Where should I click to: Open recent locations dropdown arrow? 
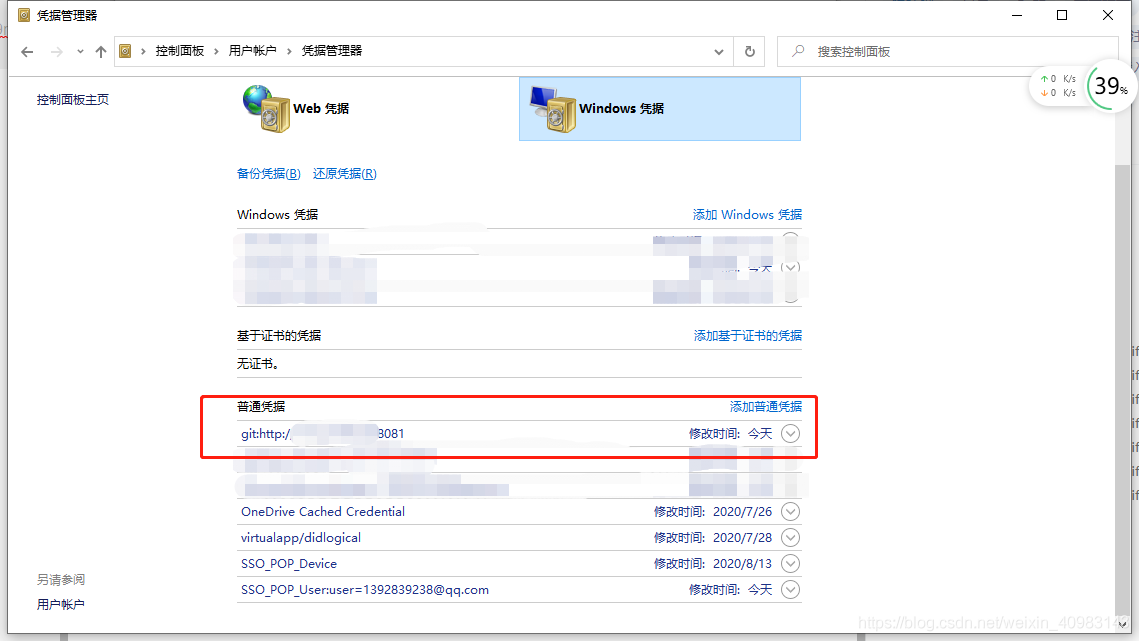coord(80,52)
